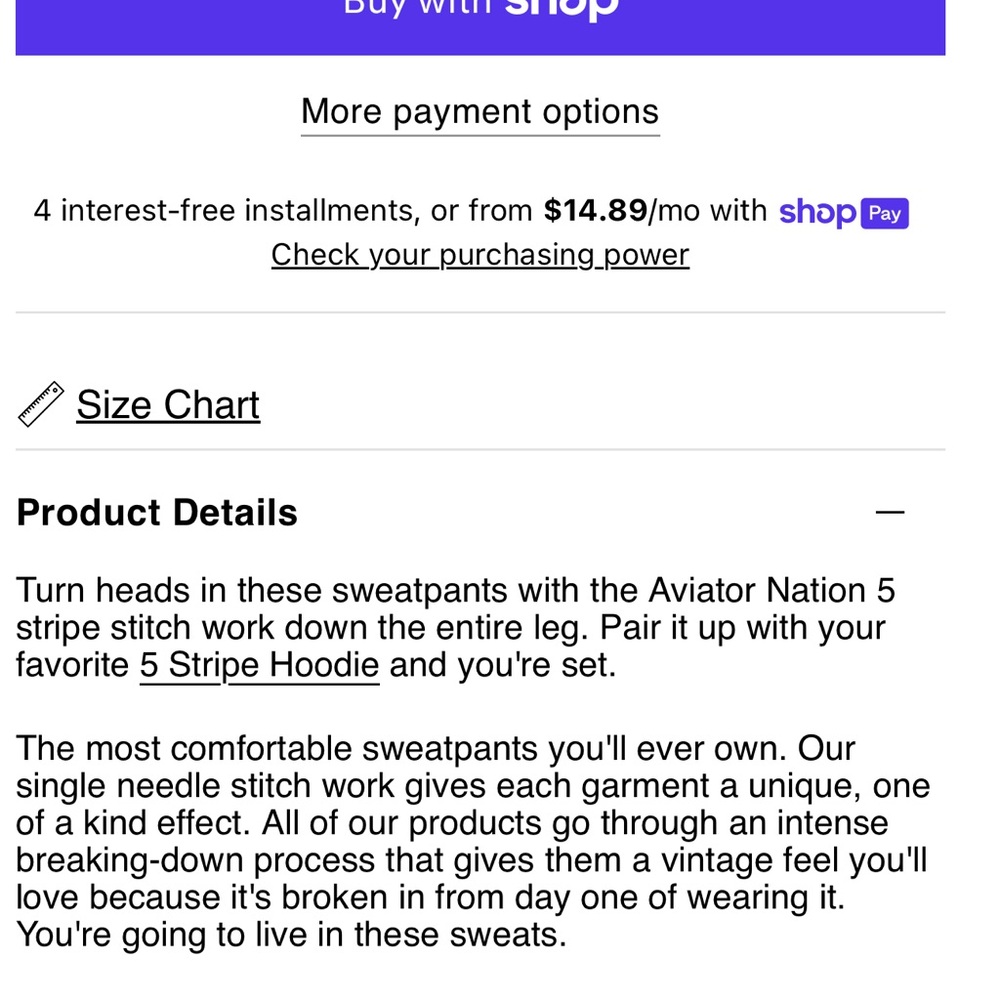1000x1000 pixels.
Task: Click the Aviator Nation stripe description paragraph
Action: (455, 628)
